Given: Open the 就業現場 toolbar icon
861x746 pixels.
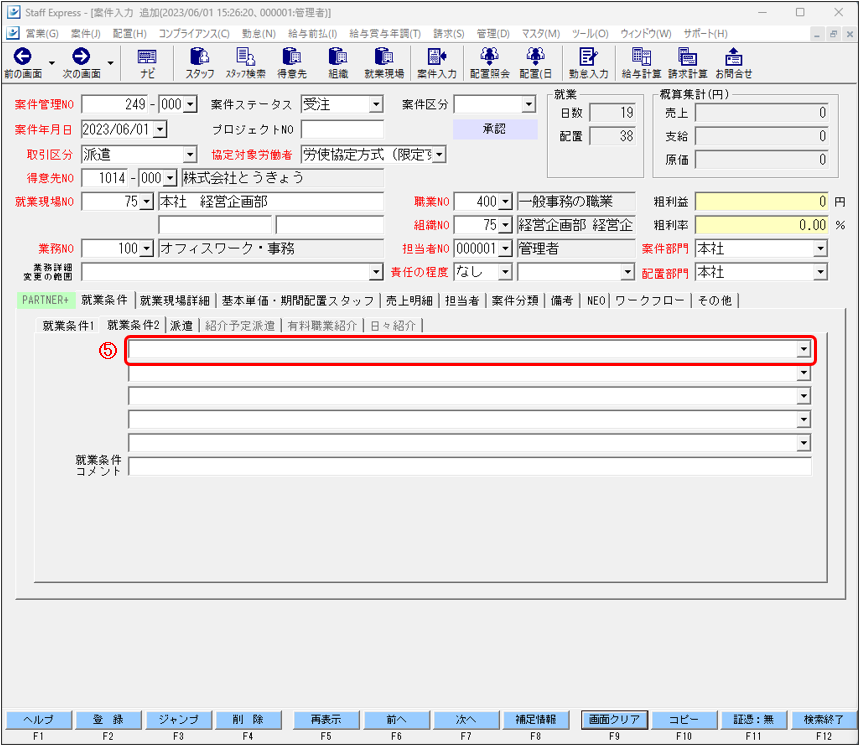Looking at the screenshot, I should (x=384, y=57).
